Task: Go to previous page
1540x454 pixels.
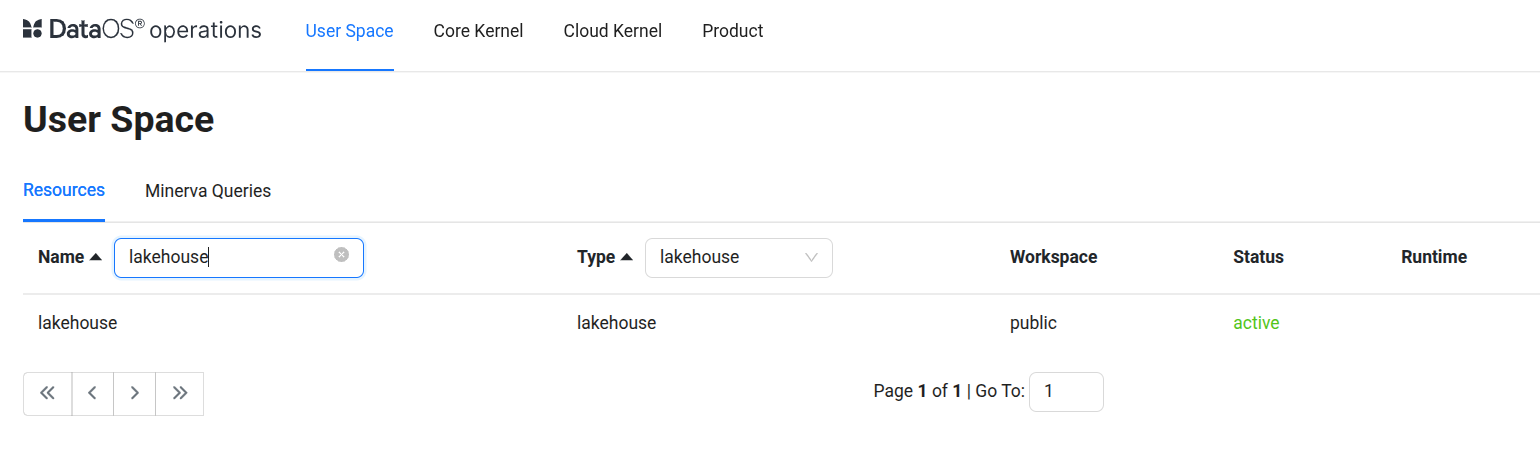Action: [92, 393]
